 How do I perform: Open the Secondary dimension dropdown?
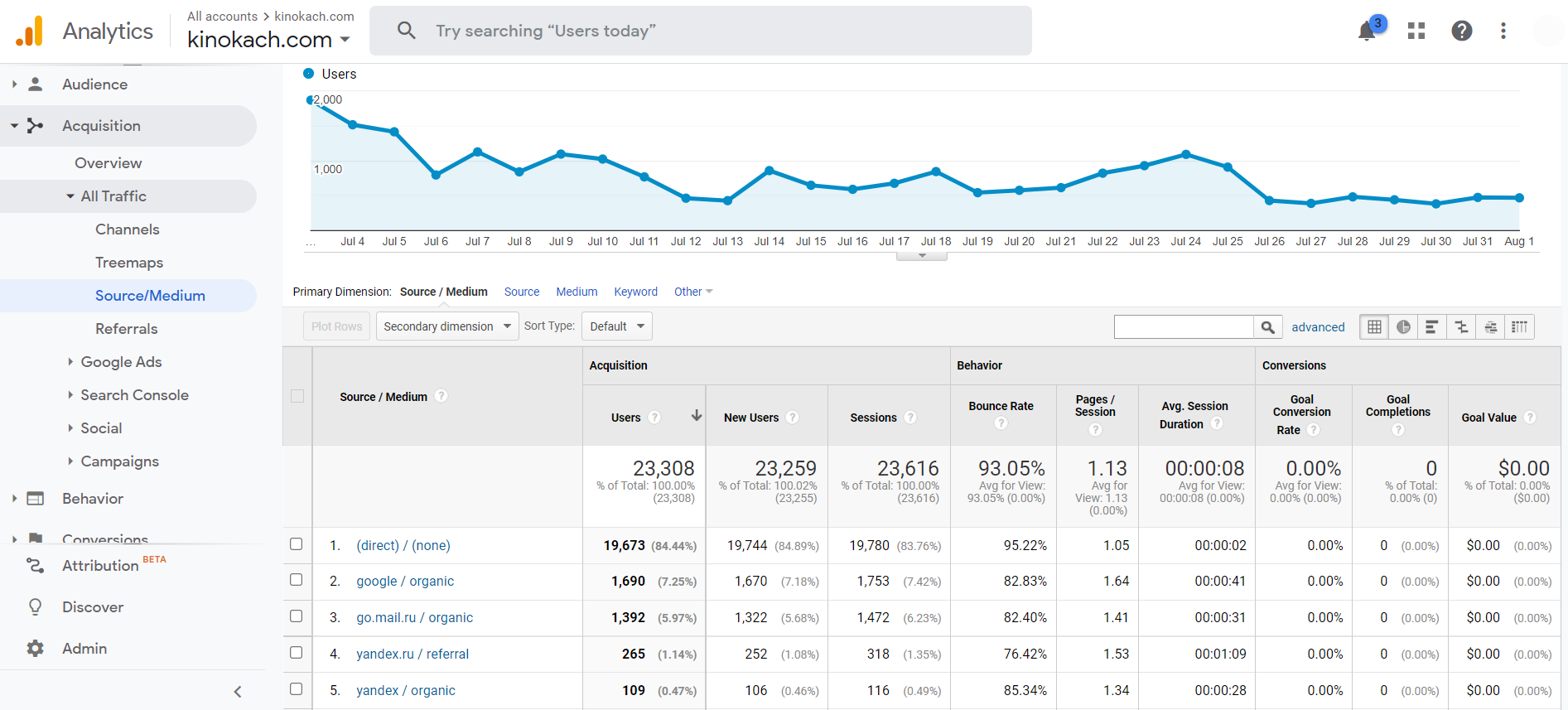(447, 326)
